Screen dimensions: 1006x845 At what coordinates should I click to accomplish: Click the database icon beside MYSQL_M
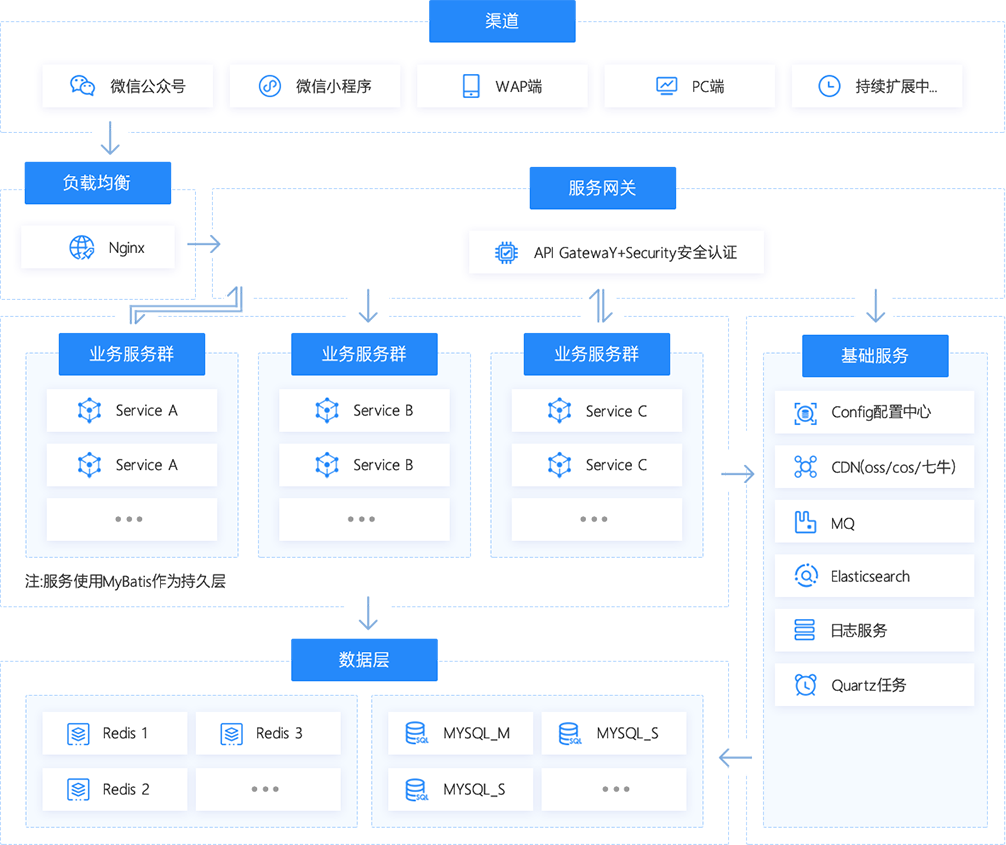click(x=416, y=733)
